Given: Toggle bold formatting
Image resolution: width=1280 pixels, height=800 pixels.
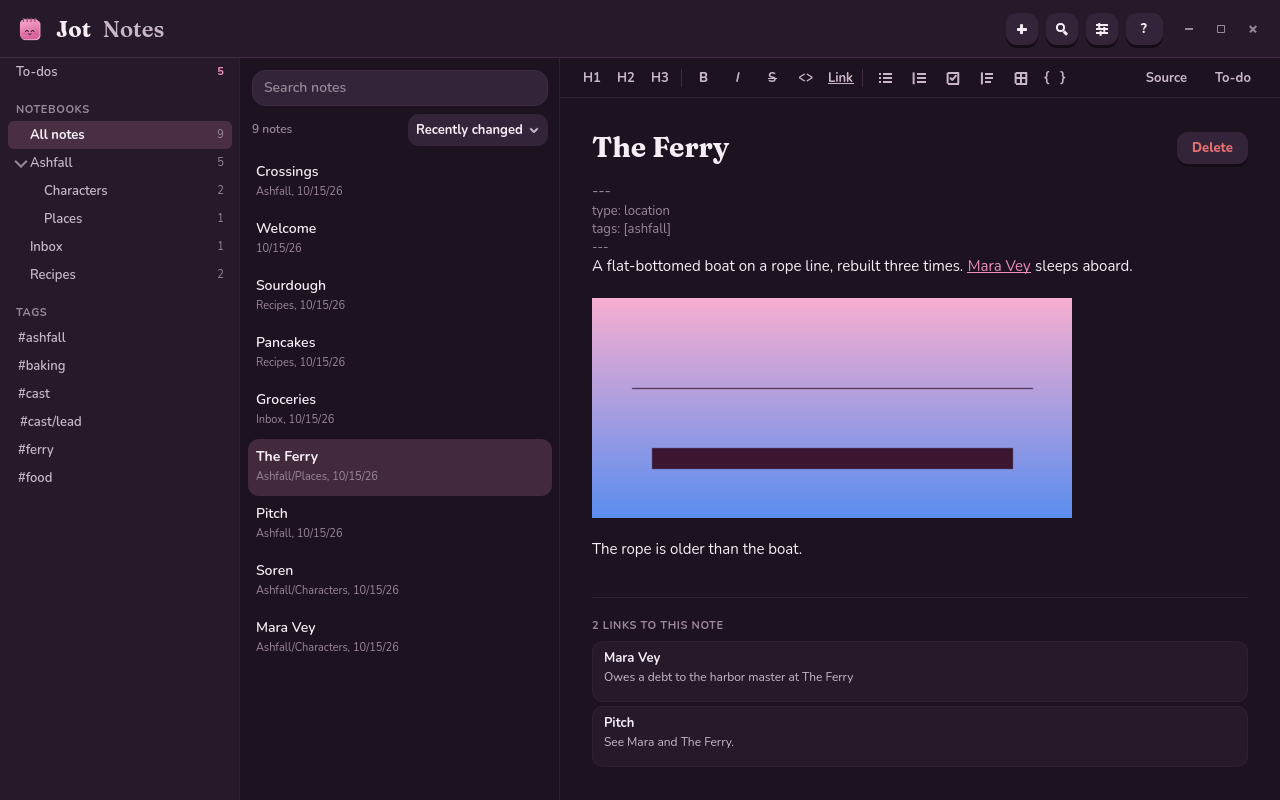Looking at the screenshot, I should click(x=703, y=77).
